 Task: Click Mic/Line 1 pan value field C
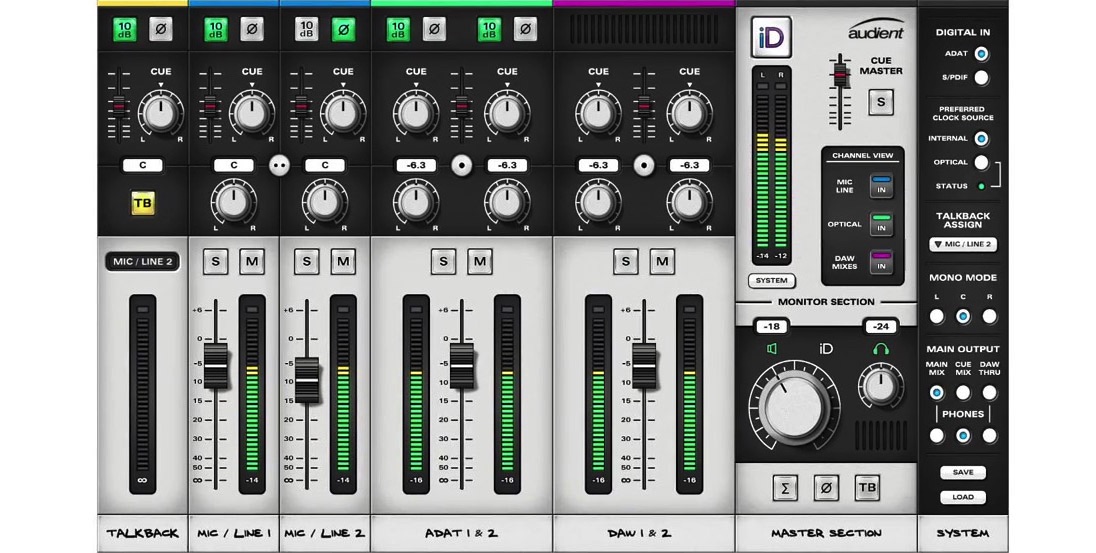pos(233,166)
